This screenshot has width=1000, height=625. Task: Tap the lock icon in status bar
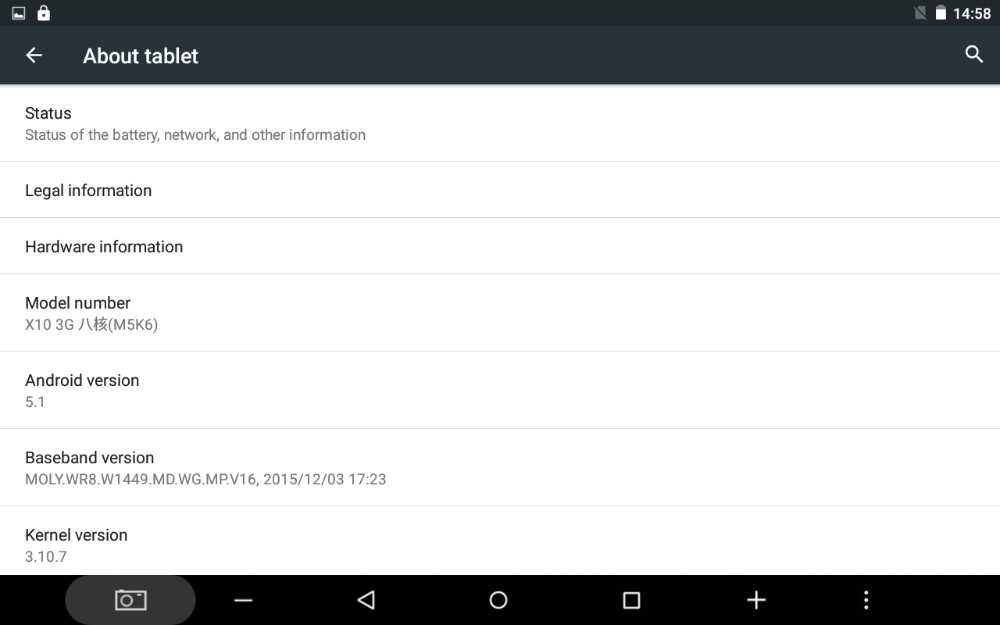43,13
